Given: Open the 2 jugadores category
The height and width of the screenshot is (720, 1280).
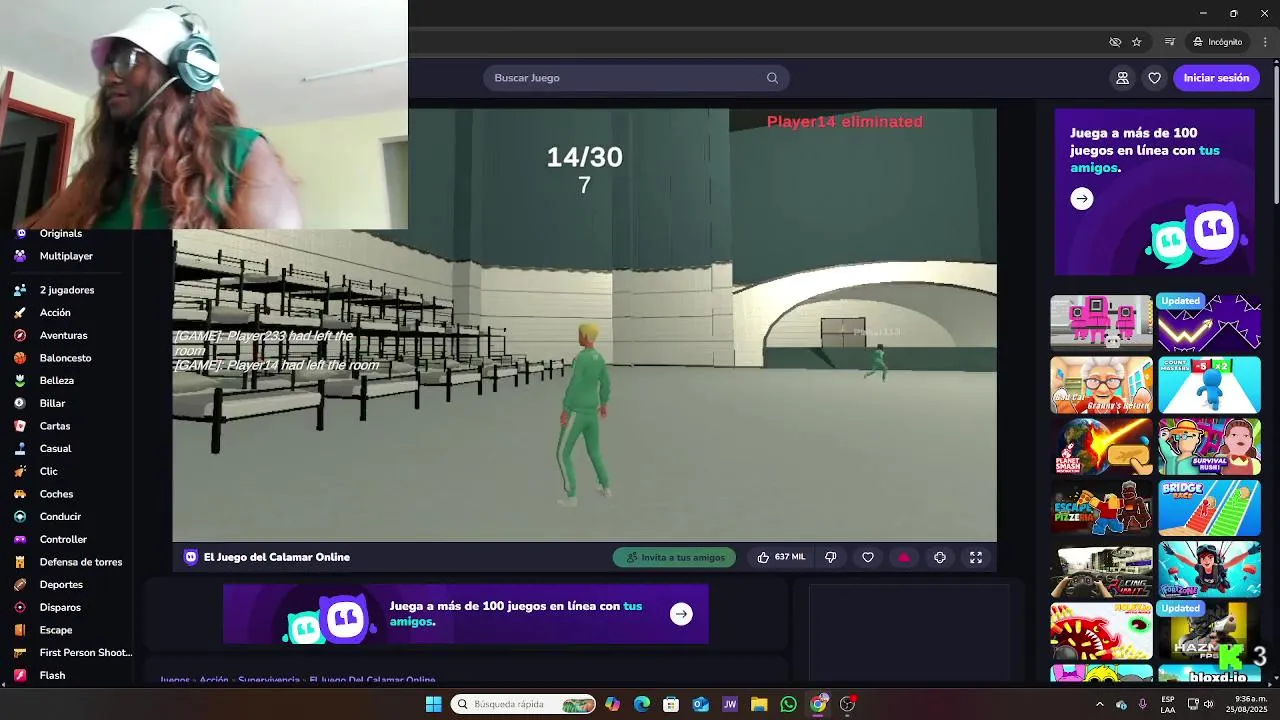Looking at the screenshot, I should pos(67,290).
